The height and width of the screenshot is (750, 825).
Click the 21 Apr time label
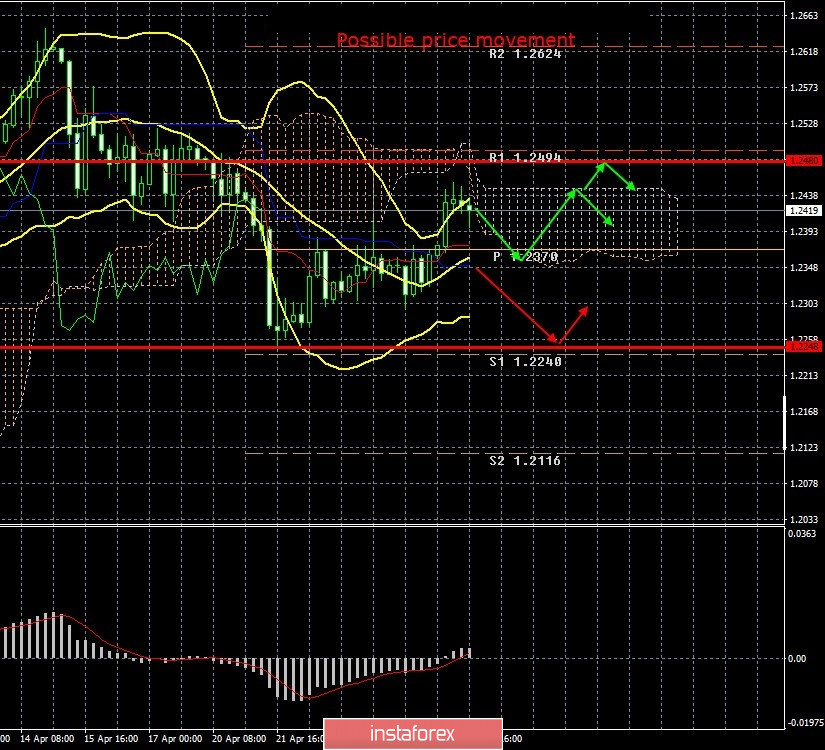[x=299, y=739]
